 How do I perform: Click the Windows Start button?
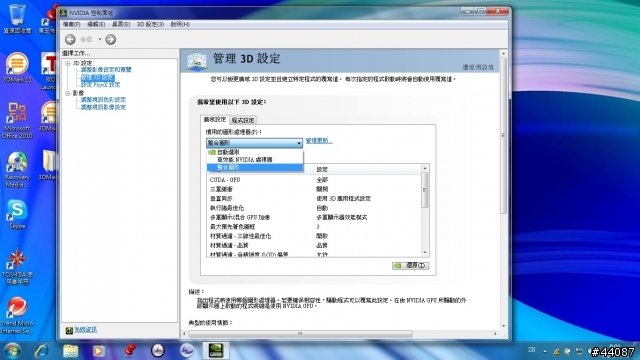click(11, 351)
